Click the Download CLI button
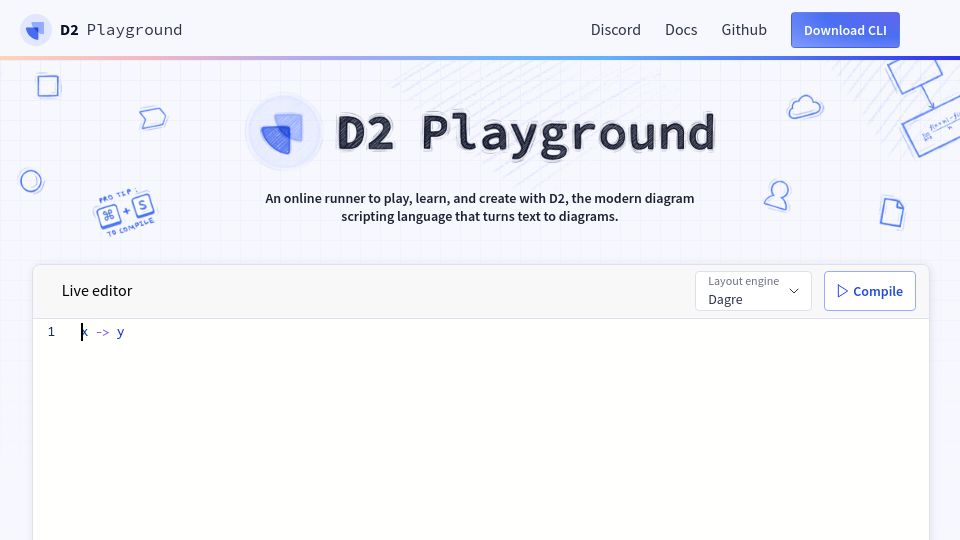 tap(845, 30)
